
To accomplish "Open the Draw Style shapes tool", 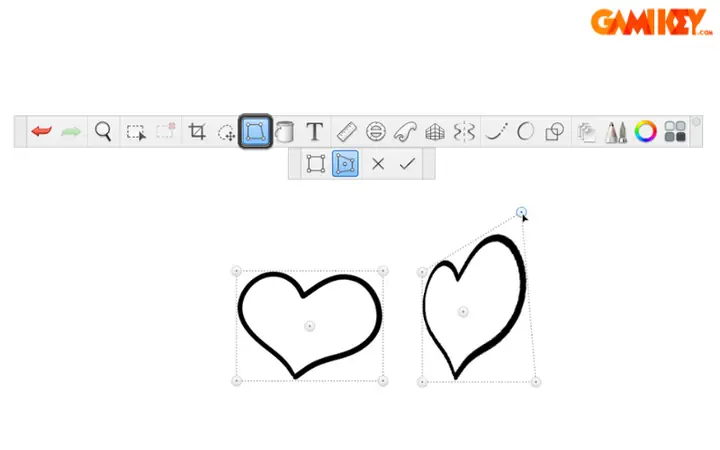I will click(x=554, y=132).
